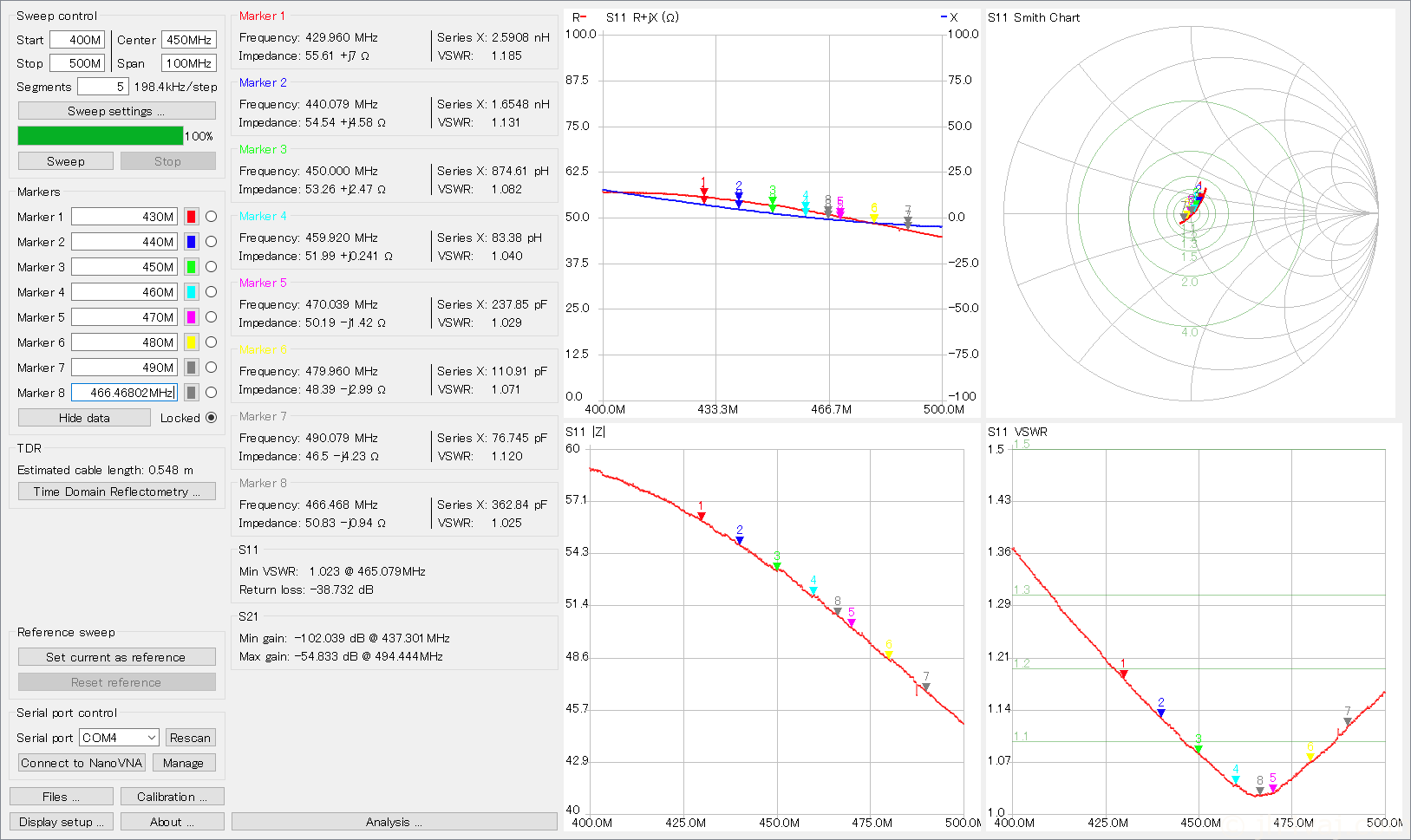Click green marker 3 on VSWR chart
This screenshot has height=840, width=1411.
1199,749
